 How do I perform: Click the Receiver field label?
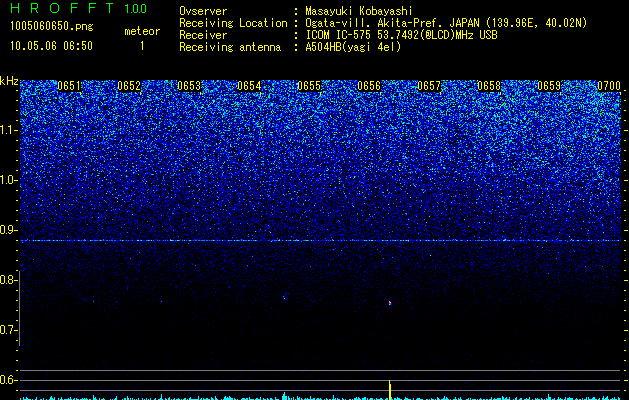click(x=203, y=35)
